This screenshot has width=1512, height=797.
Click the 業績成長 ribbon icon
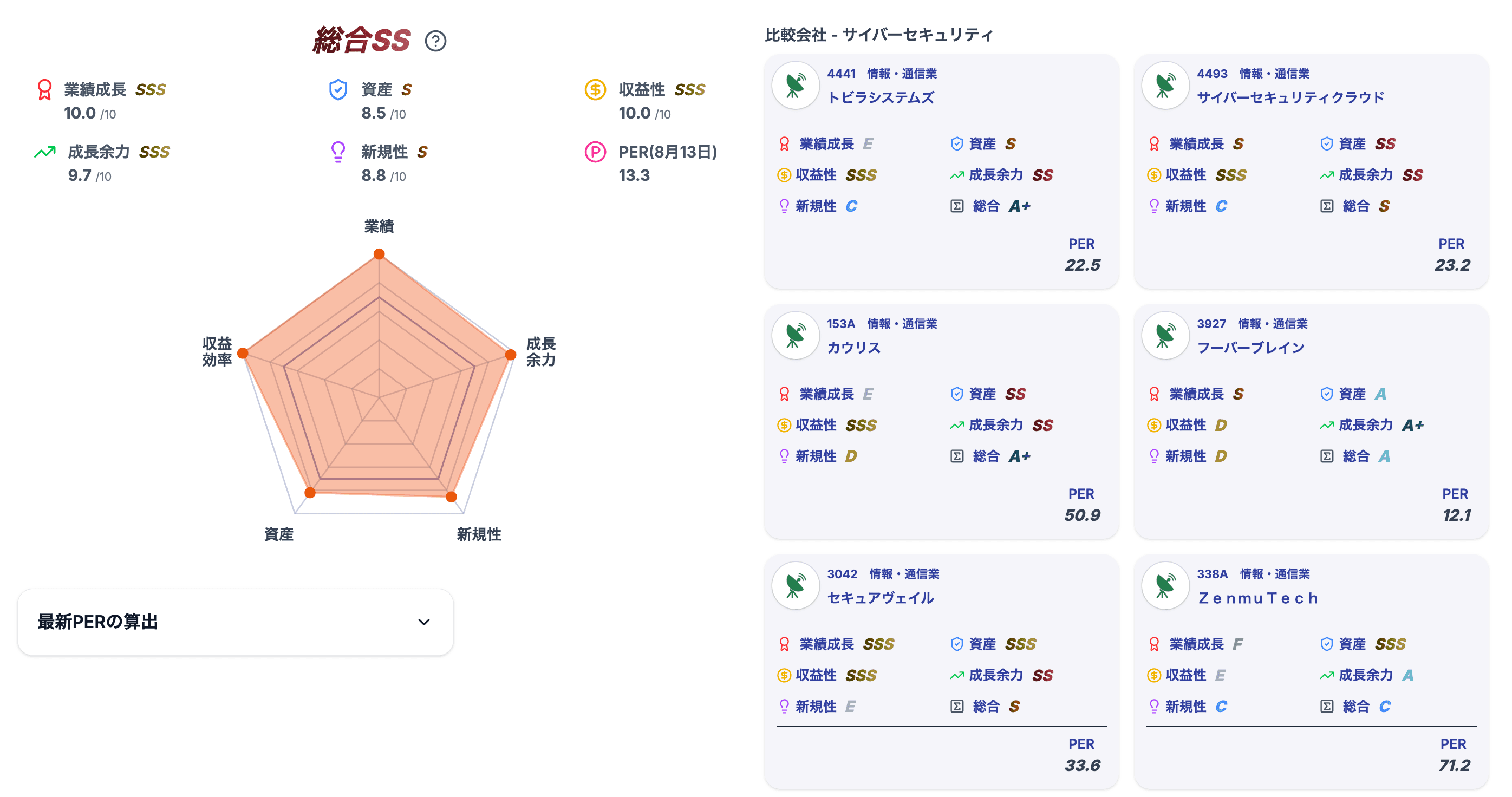(44, 89)
